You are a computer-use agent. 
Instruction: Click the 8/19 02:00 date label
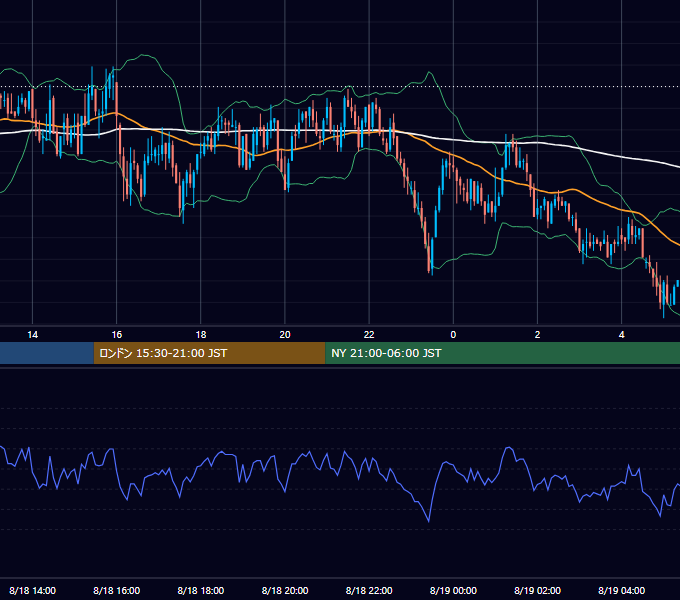pos(537,590)
